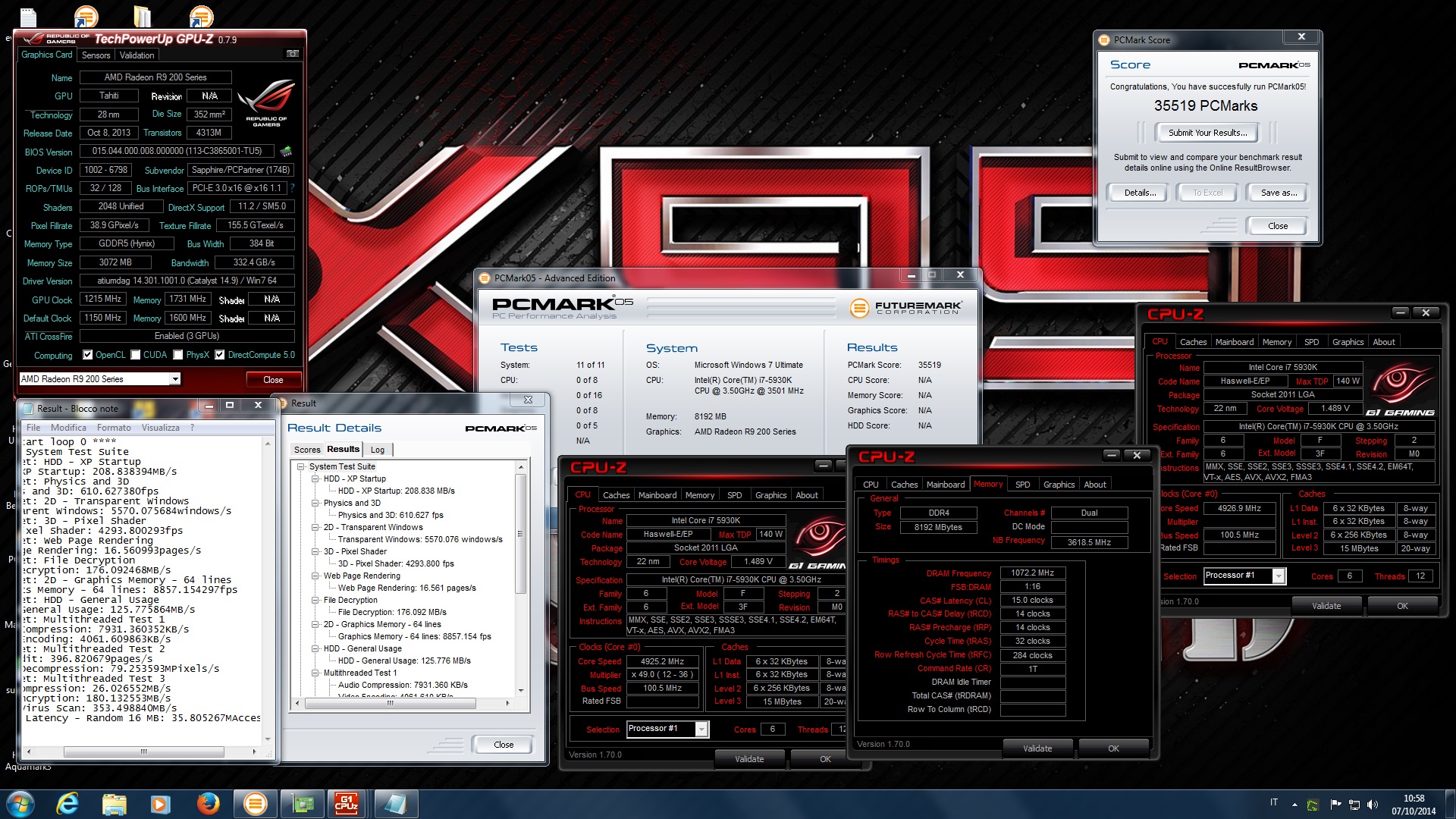Toggle the CUDA checkbox

[136, 355]
